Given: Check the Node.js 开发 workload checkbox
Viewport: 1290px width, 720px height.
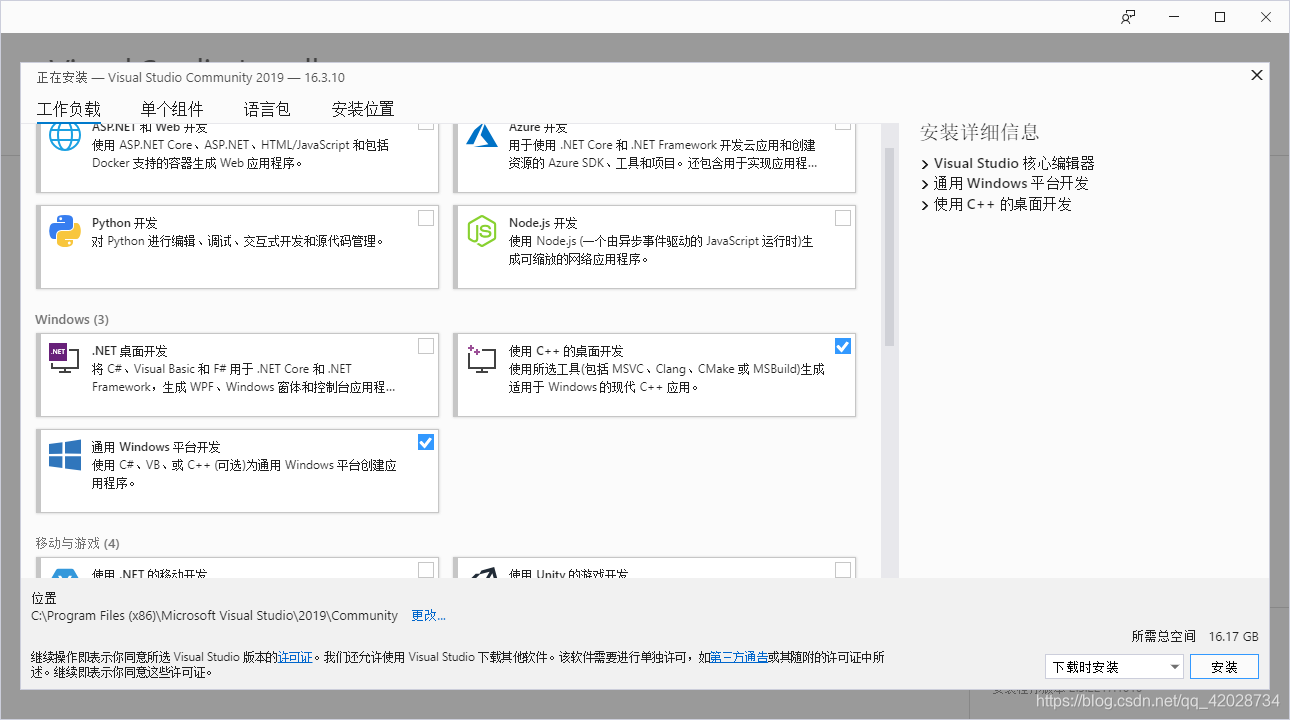Looking at the screenshot, I should [x=843, y=218].
